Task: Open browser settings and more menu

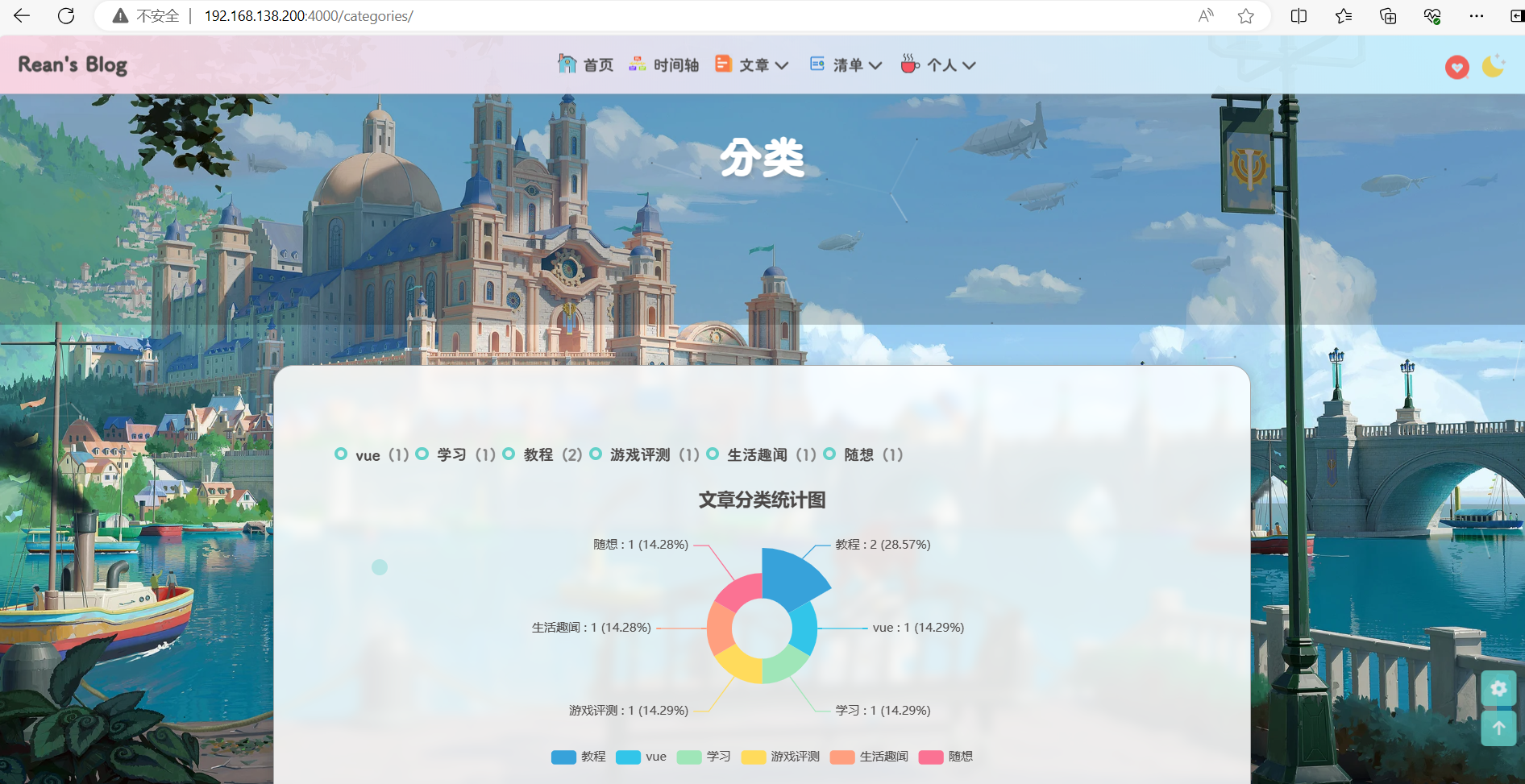Action: click(x=1477, y=16)
